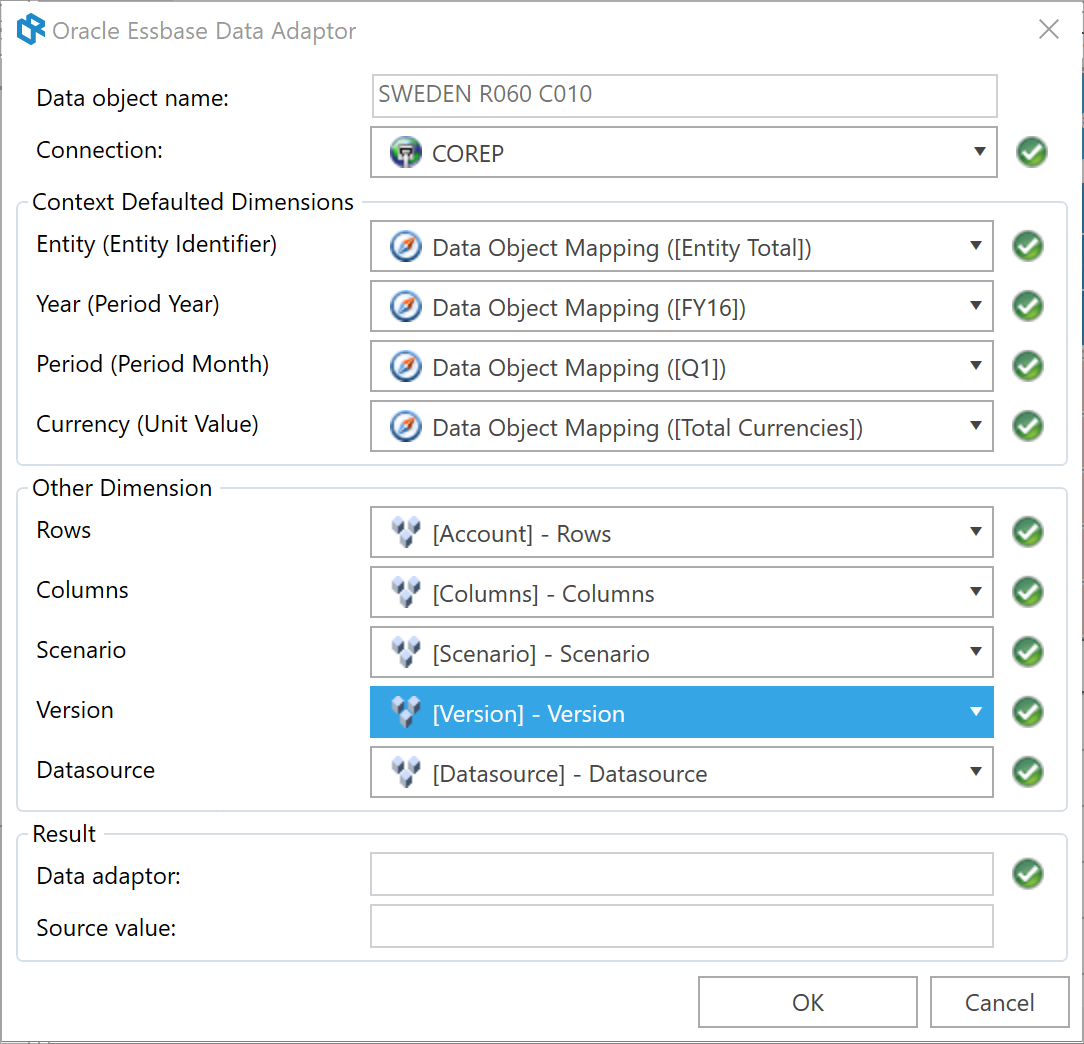Click the cube icon beside [Columns] - Columns

coord(406,593)
